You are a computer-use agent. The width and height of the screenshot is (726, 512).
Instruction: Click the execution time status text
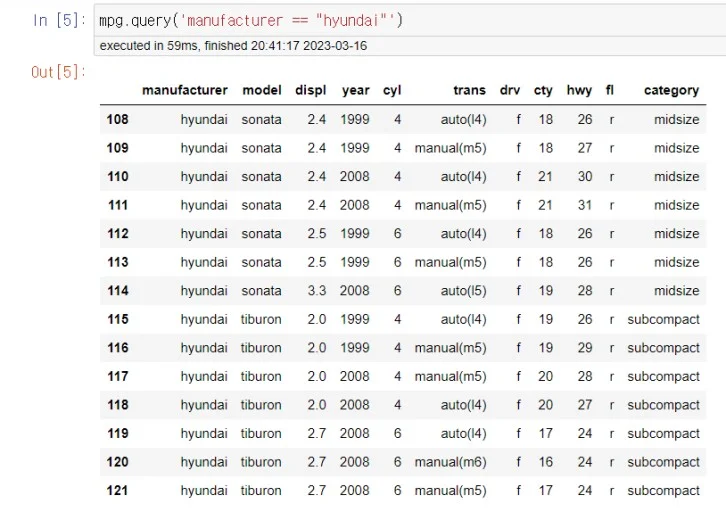pyautogui.click(x=233, y=46)
